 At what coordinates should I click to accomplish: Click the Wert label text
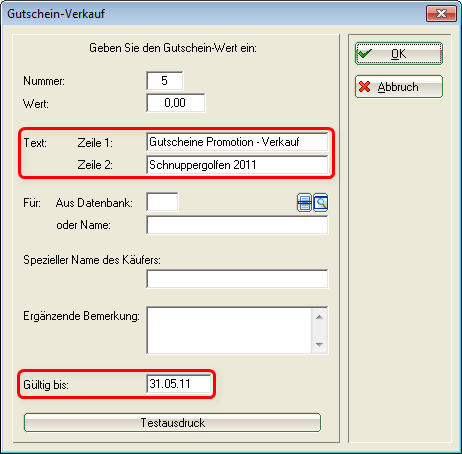[x=36, y=104]
